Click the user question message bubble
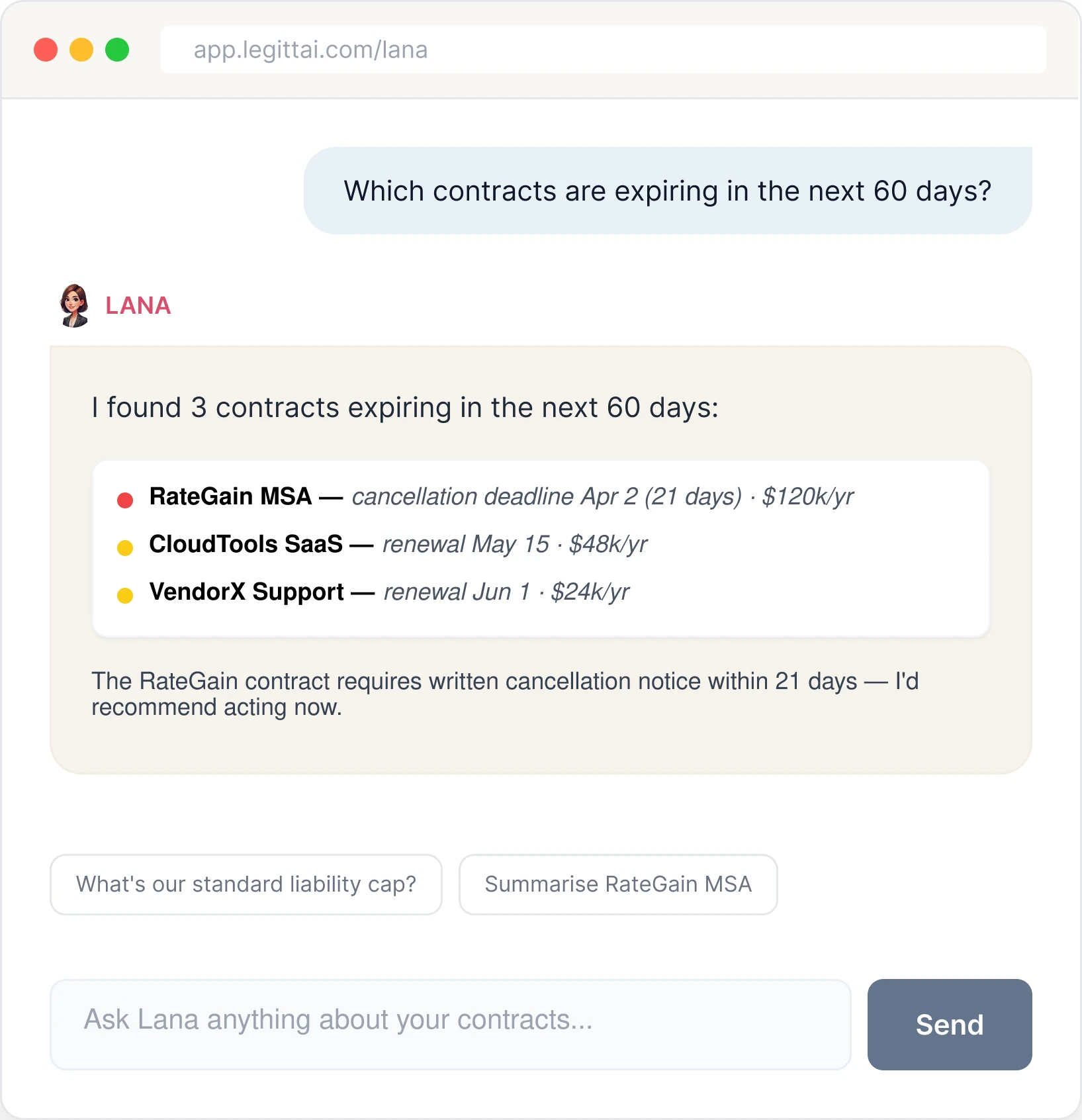This screenshot has height=1120, width=1082. [667, 191]
